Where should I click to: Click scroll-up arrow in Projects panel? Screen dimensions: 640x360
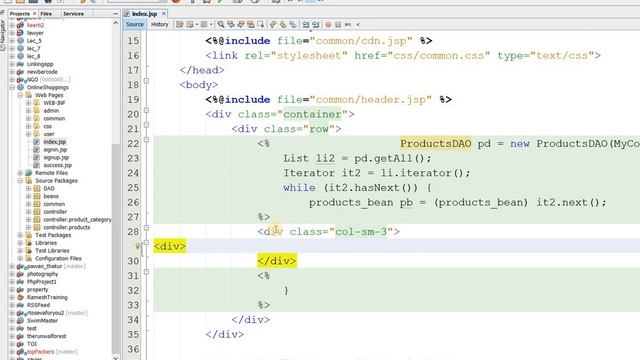click(x=116, y=23)
